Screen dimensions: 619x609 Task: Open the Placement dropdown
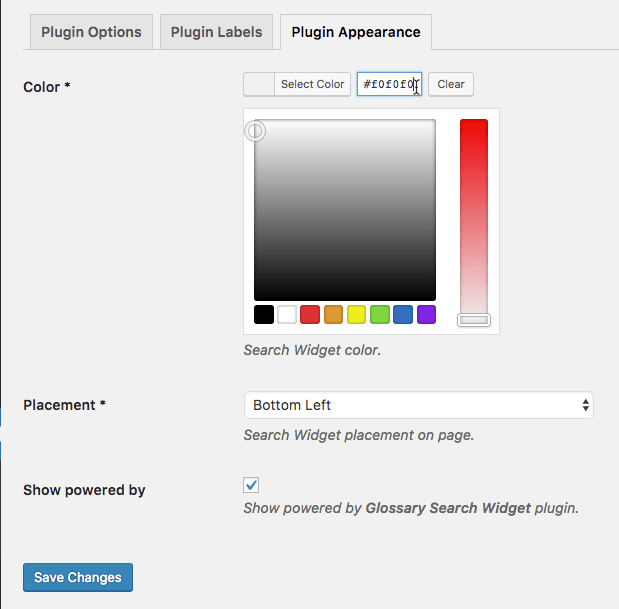418,405
